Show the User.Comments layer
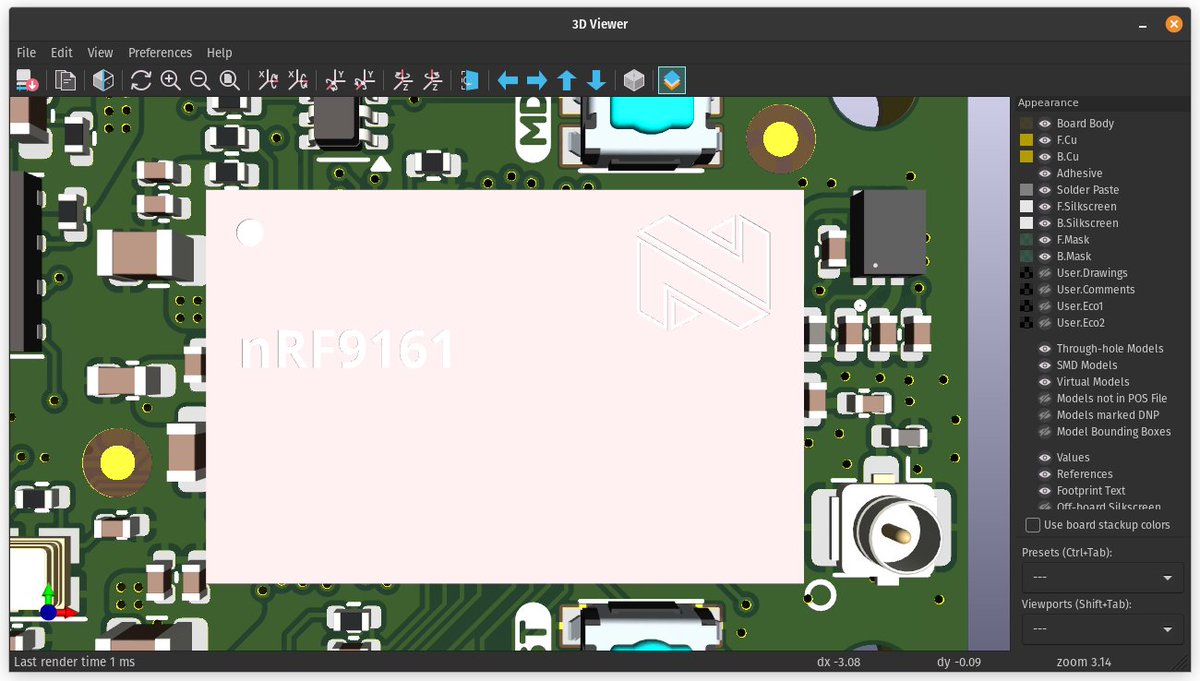Viewport: 1200px width, 681px height. point(1044,290)
